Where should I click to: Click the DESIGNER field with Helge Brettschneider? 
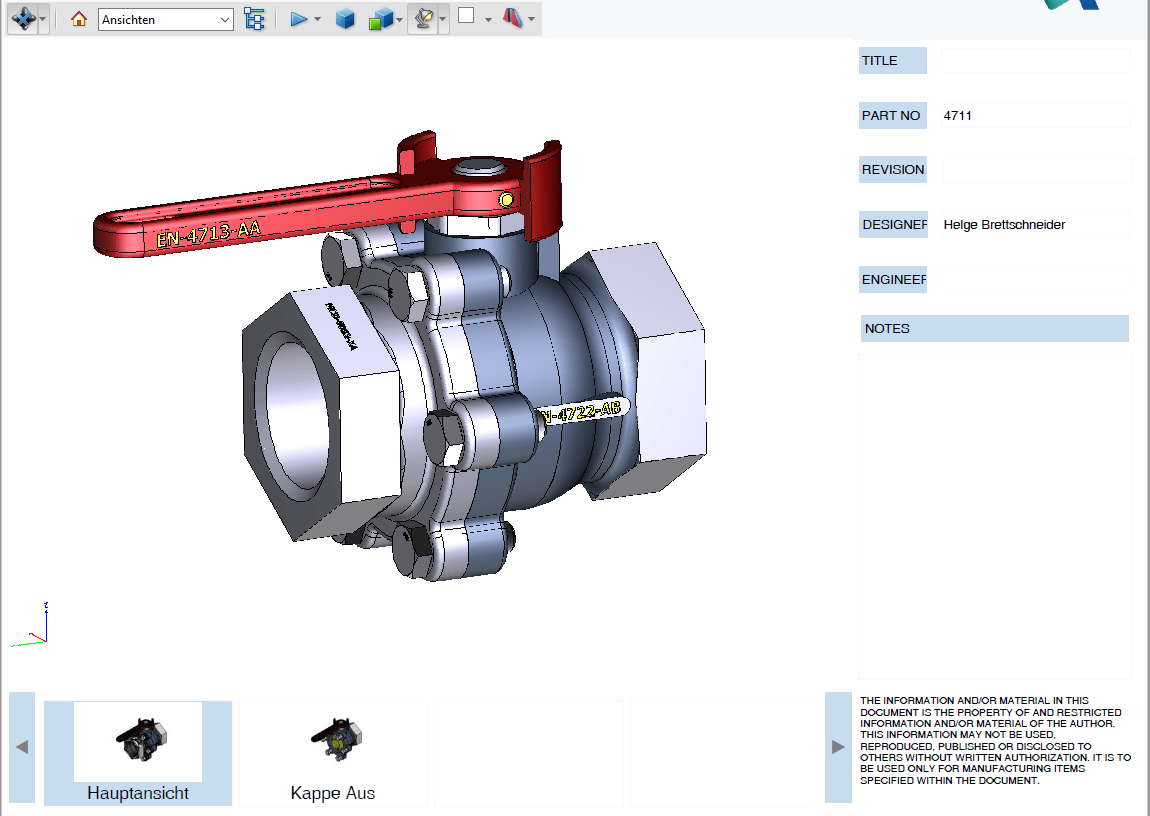1036,224
